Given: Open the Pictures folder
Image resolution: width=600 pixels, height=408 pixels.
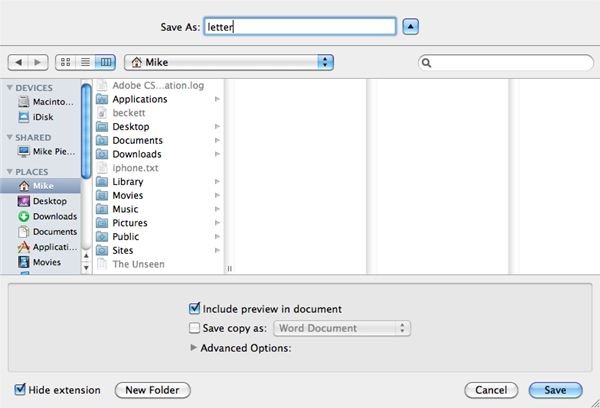Looking at the screenshot, I should point(158,223).
